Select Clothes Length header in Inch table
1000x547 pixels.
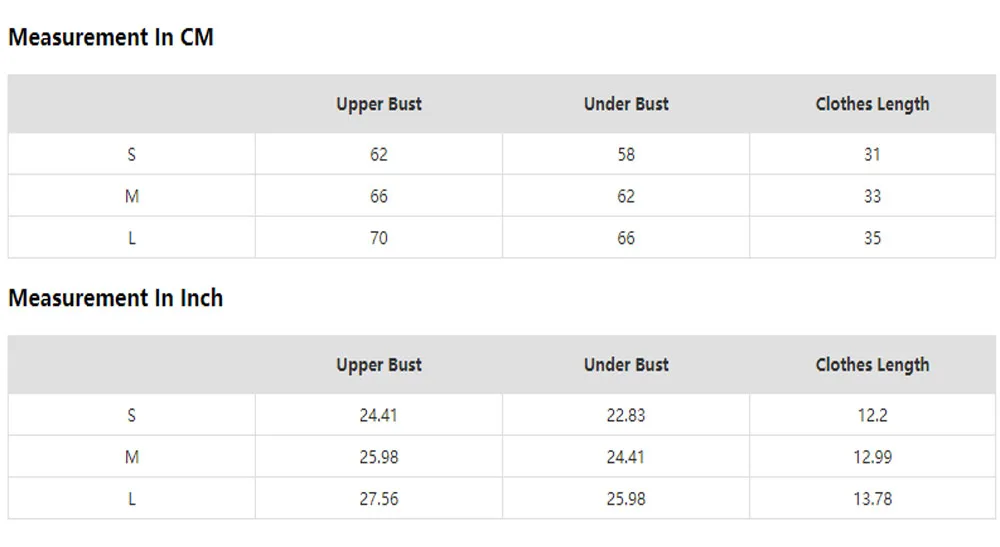pyautogui.click(x=872, y=365)
